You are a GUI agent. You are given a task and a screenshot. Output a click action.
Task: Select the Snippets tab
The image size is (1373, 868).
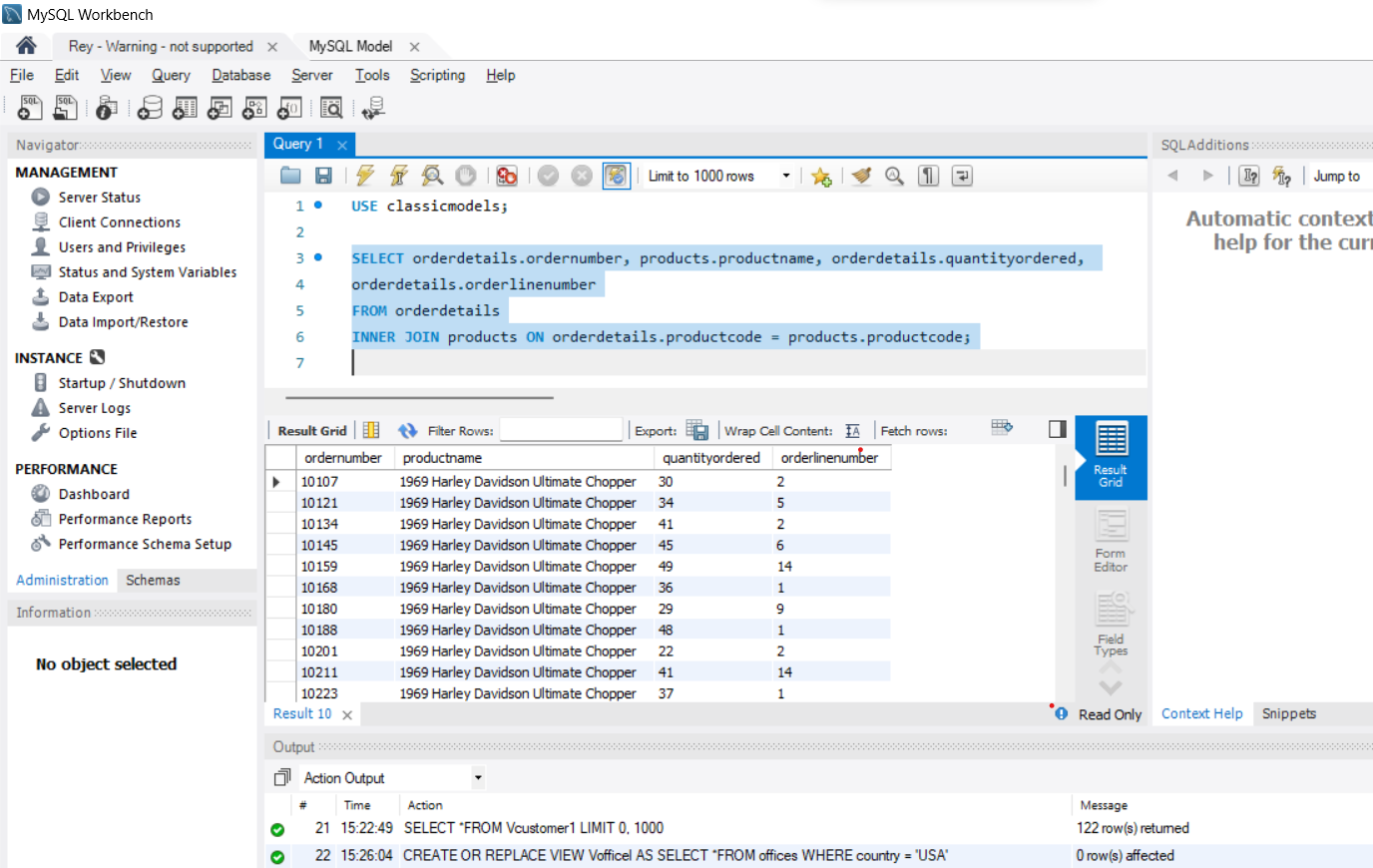pos(1289,713)
